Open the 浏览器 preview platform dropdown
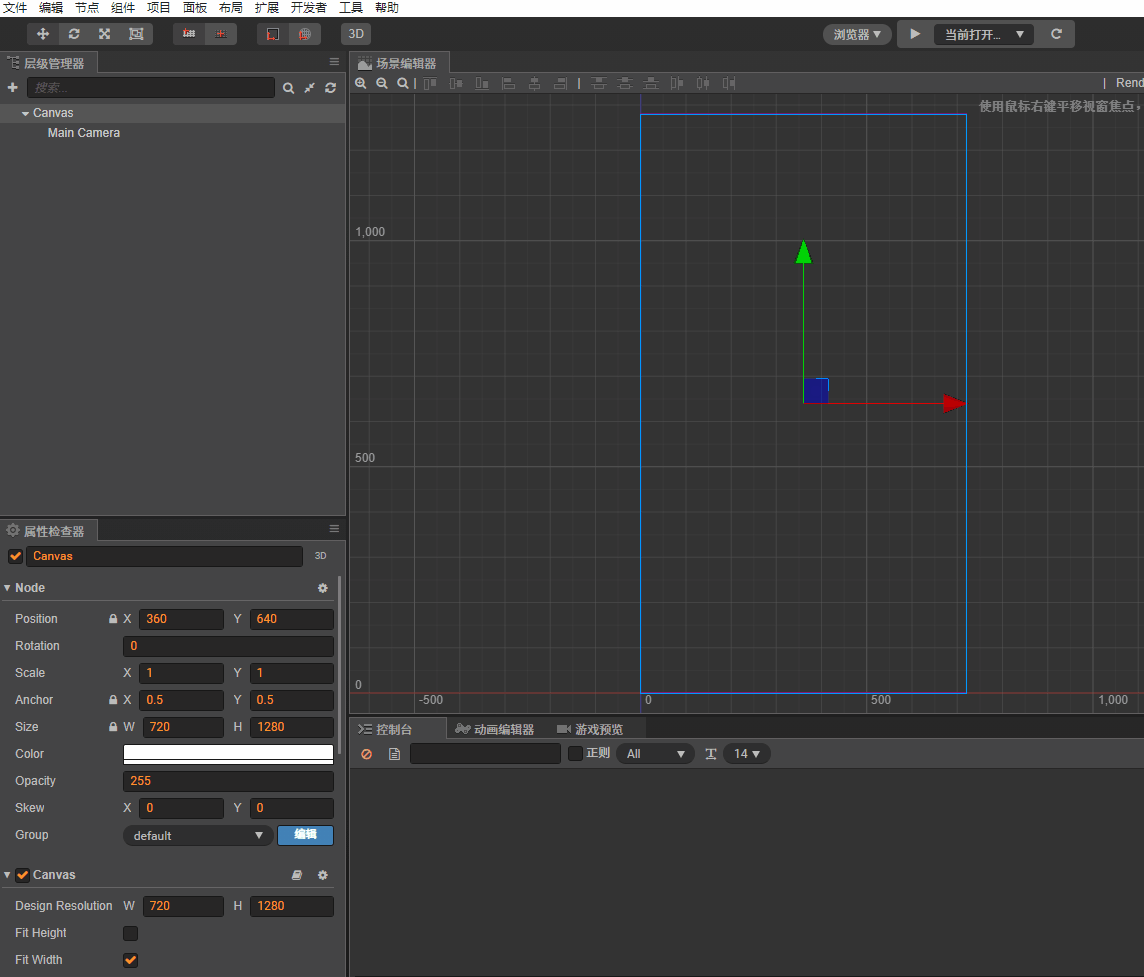 click(857, 34)
